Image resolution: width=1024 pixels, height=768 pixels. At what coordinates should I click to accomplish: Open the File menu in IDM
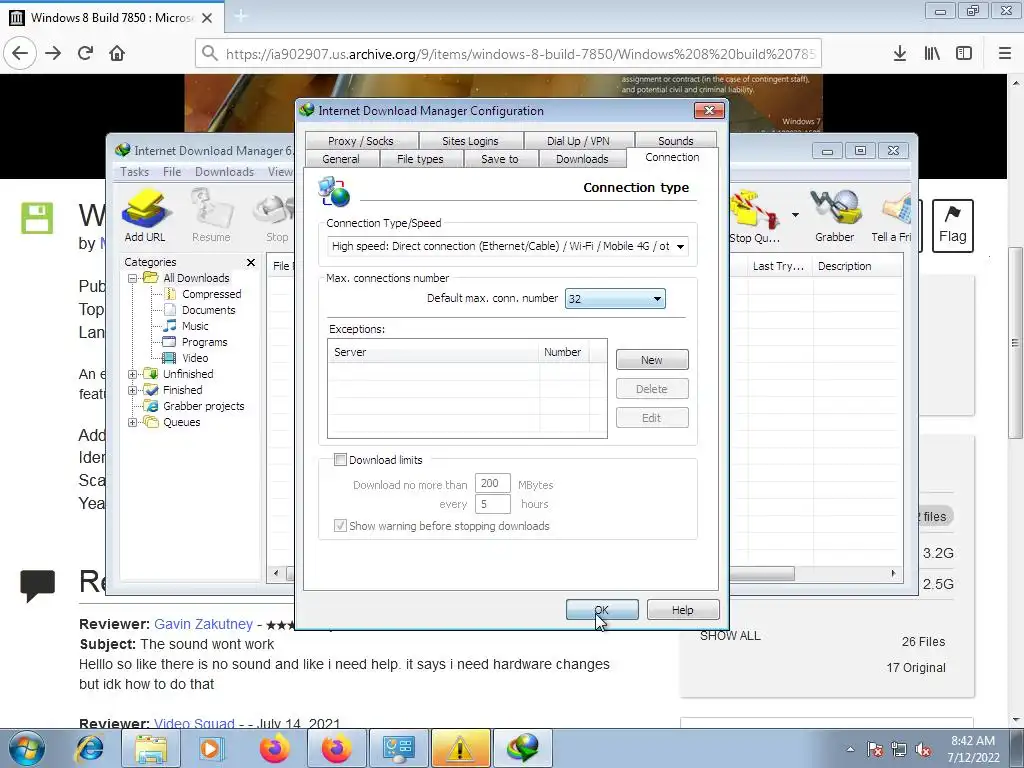point(172,172)
